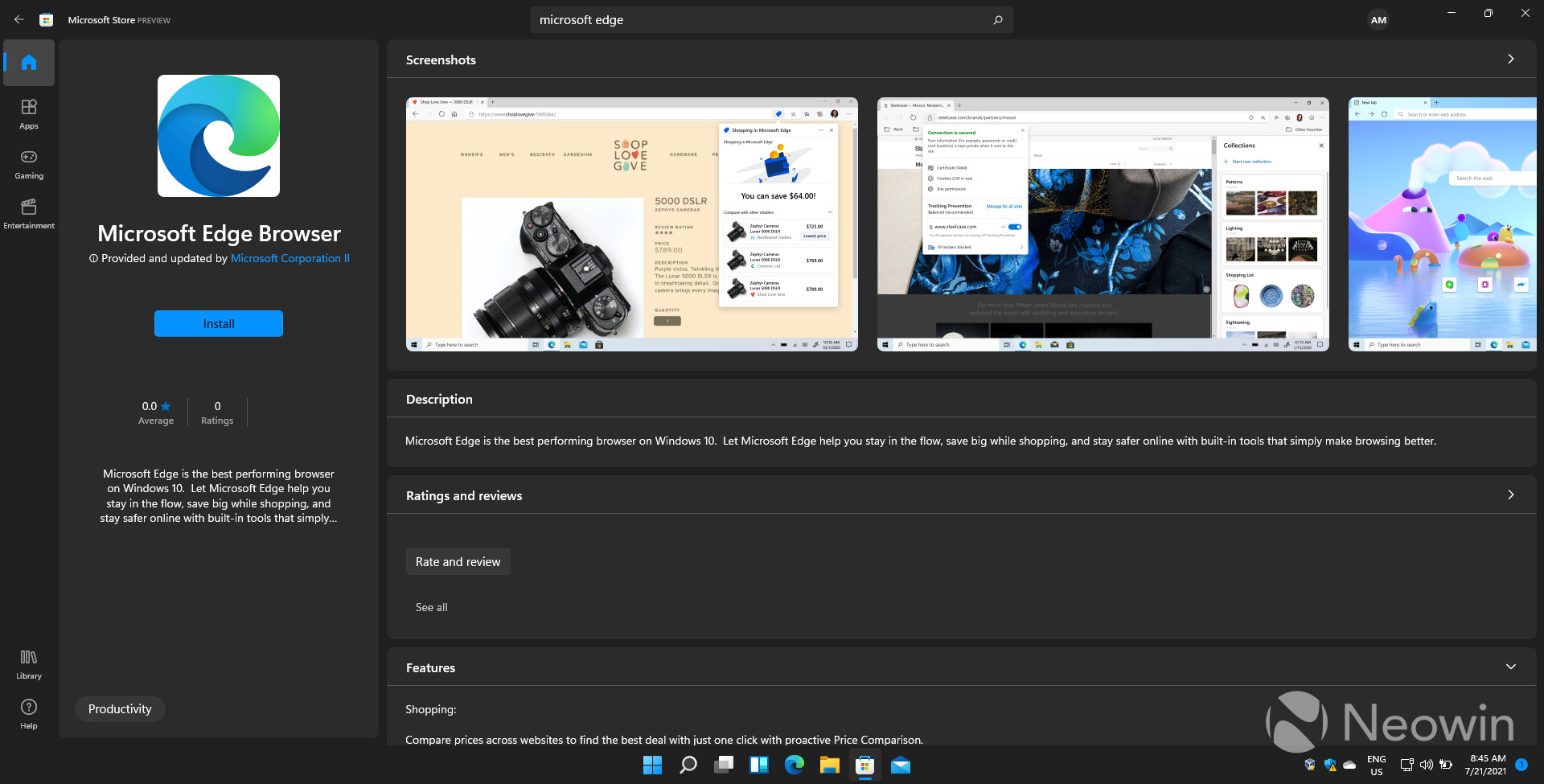Select See all under reviews

click(x=431, y=607)
